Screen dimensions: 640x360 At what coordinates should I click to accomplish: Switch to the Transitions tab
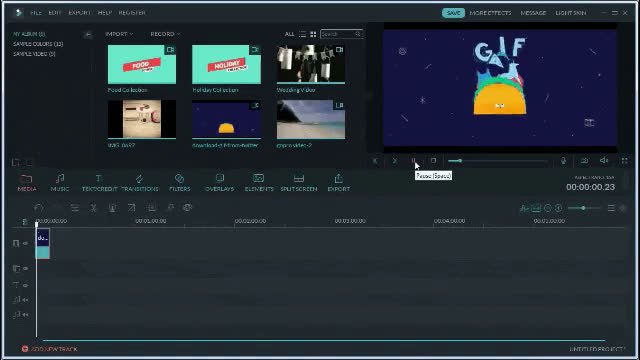click(x=140, y=182)
